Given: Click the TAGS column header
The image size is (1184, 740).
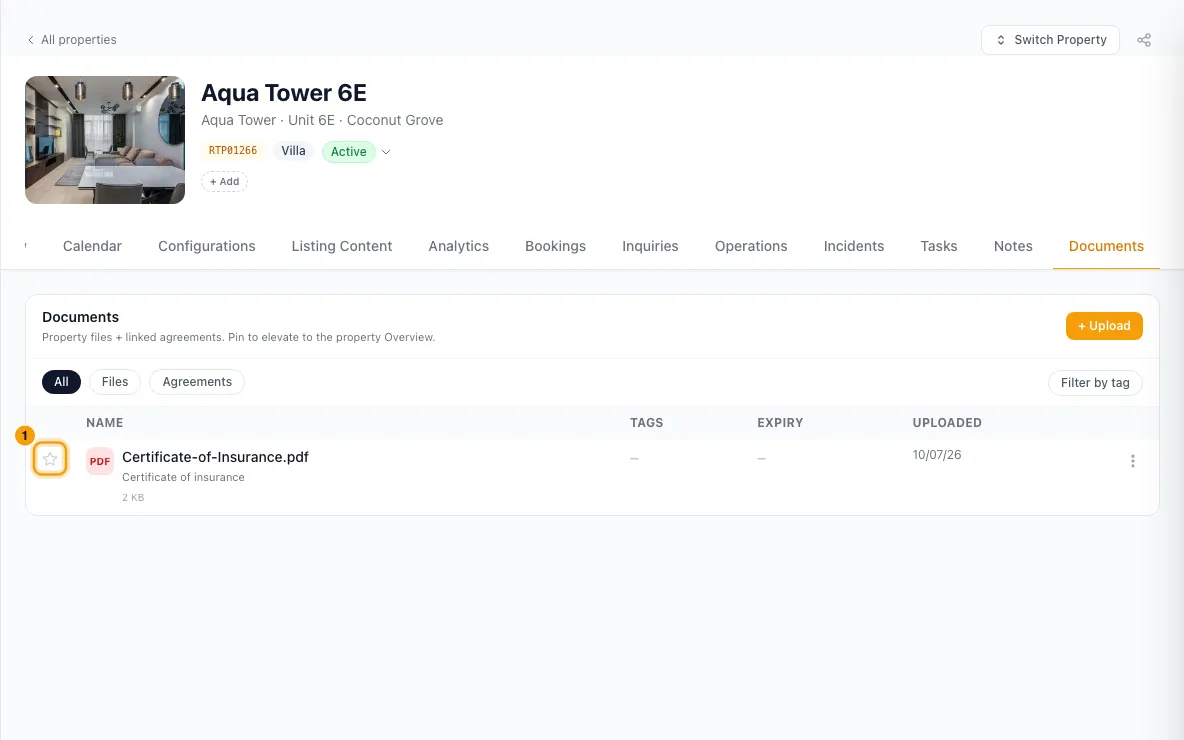Looking at the screenshot, I should click(x=646, y=423).
